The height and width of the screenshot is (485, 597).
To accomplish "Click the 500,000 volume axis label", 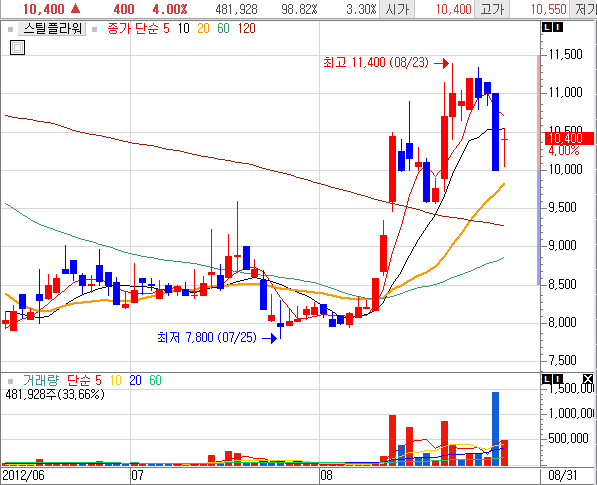I will pos(568,438).
